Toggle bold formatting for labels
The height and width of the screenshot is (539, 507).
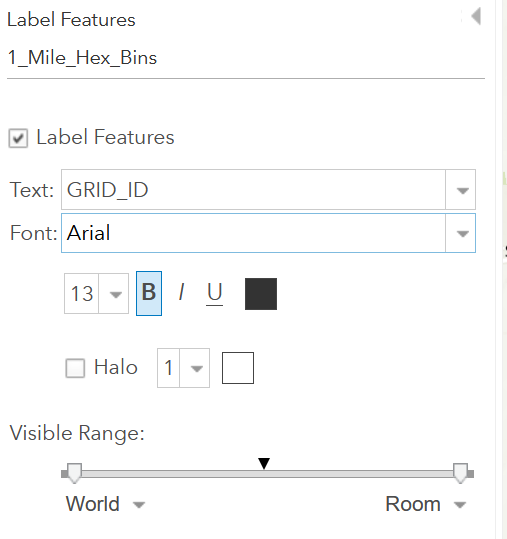click(x=149, y=293)
